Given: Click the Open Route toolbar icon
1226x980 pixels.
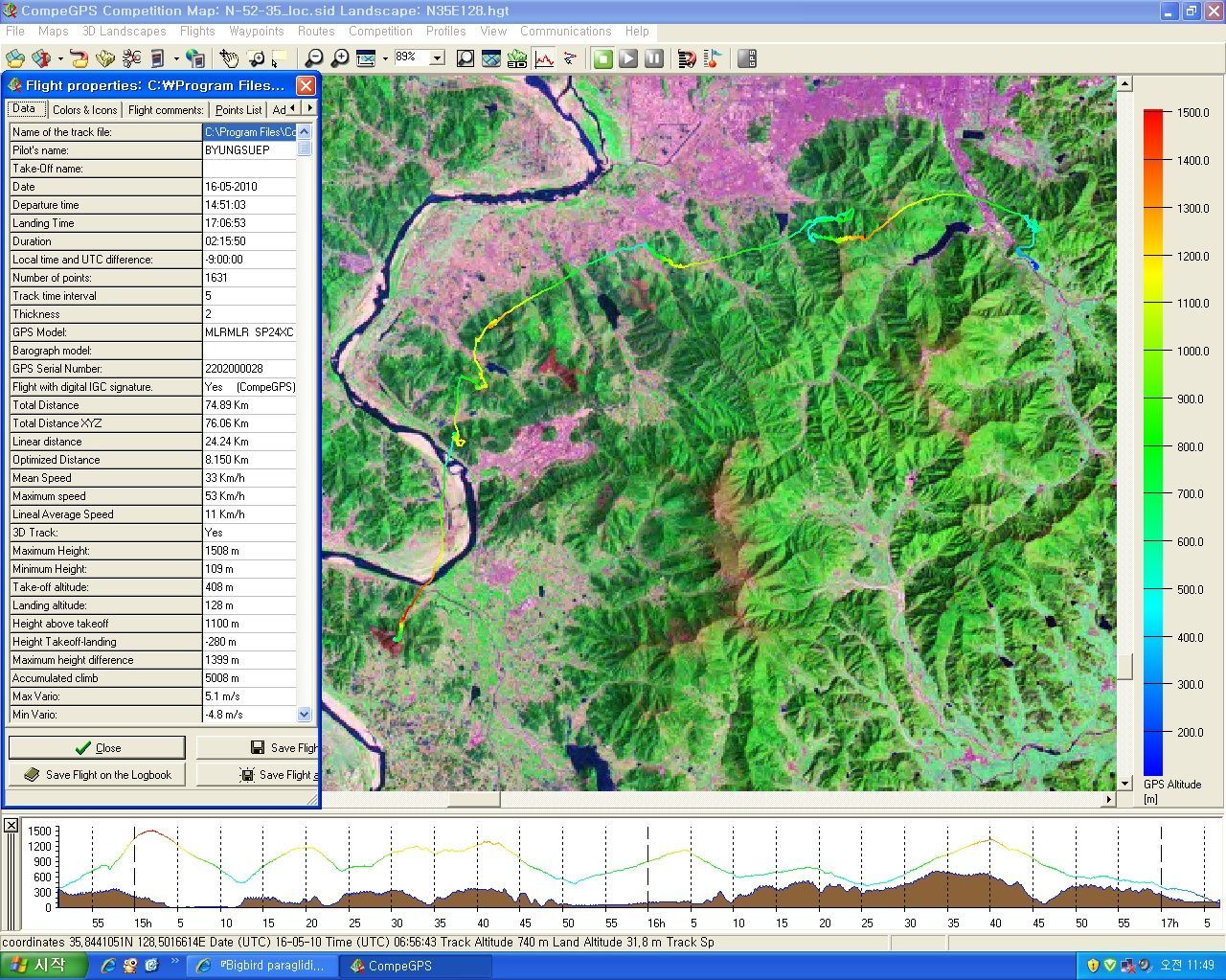Looking at the screenshot, I should [x=80, y=58].
